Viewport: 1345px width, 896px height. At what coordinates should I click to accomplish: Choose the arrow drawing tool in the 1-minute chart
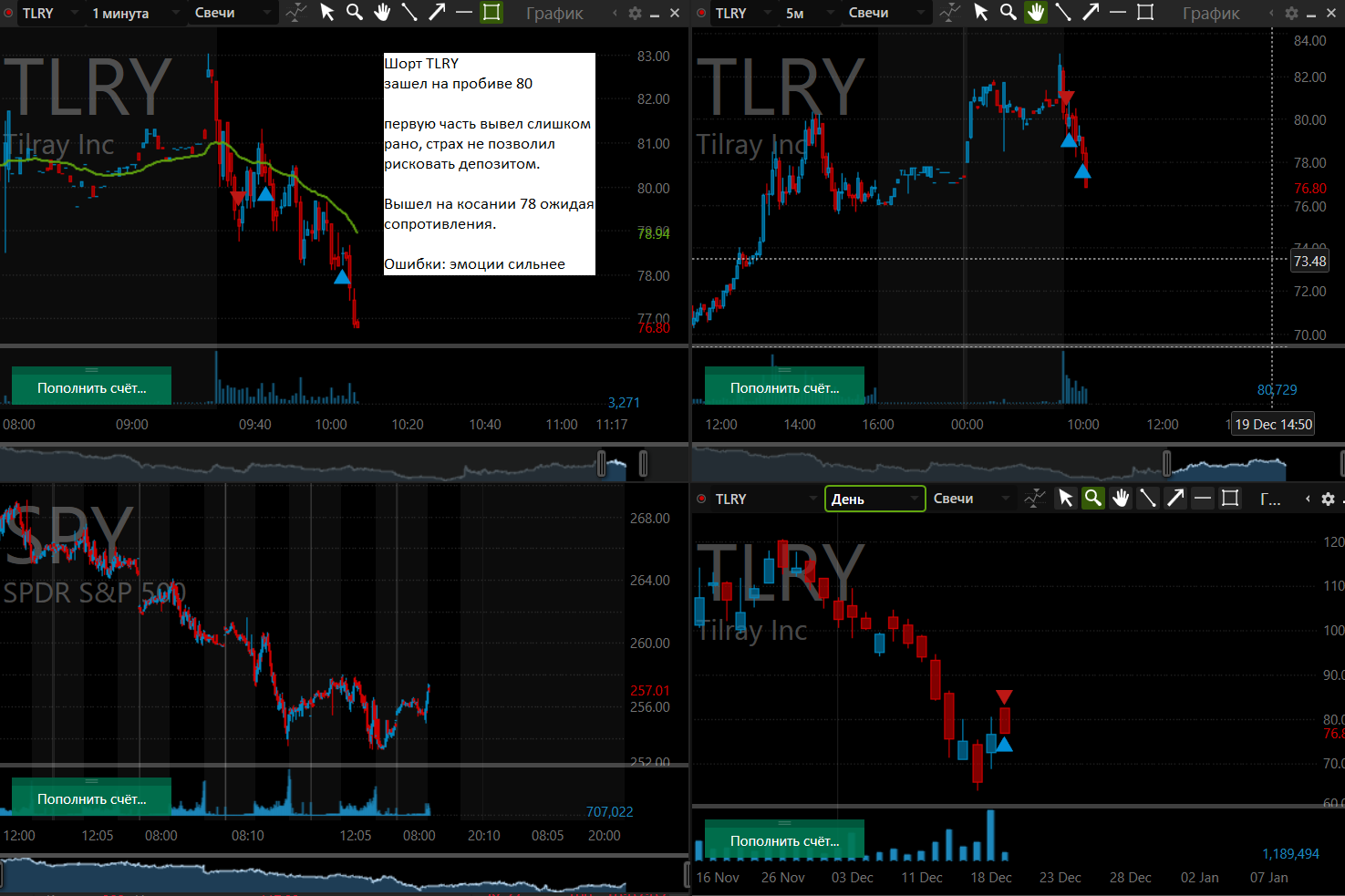point(437,13)
